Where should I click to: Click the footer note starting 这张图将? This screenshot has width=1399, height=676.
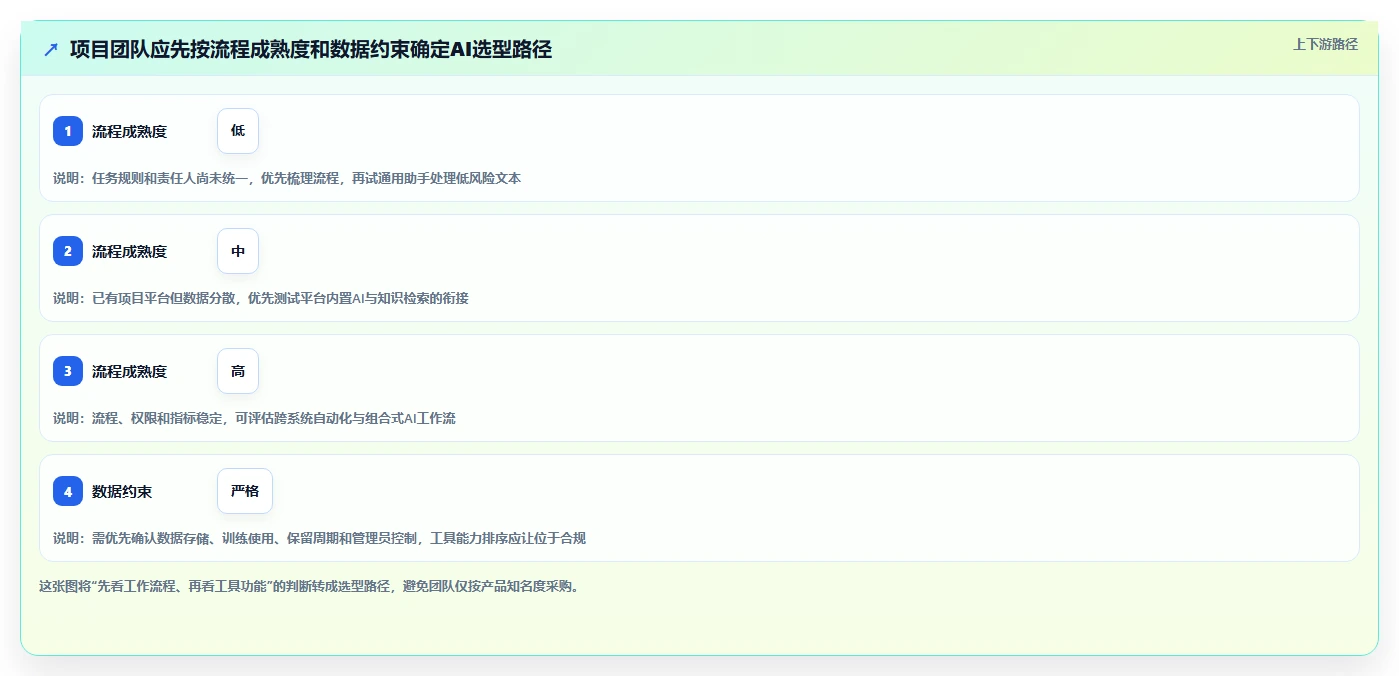309,586
